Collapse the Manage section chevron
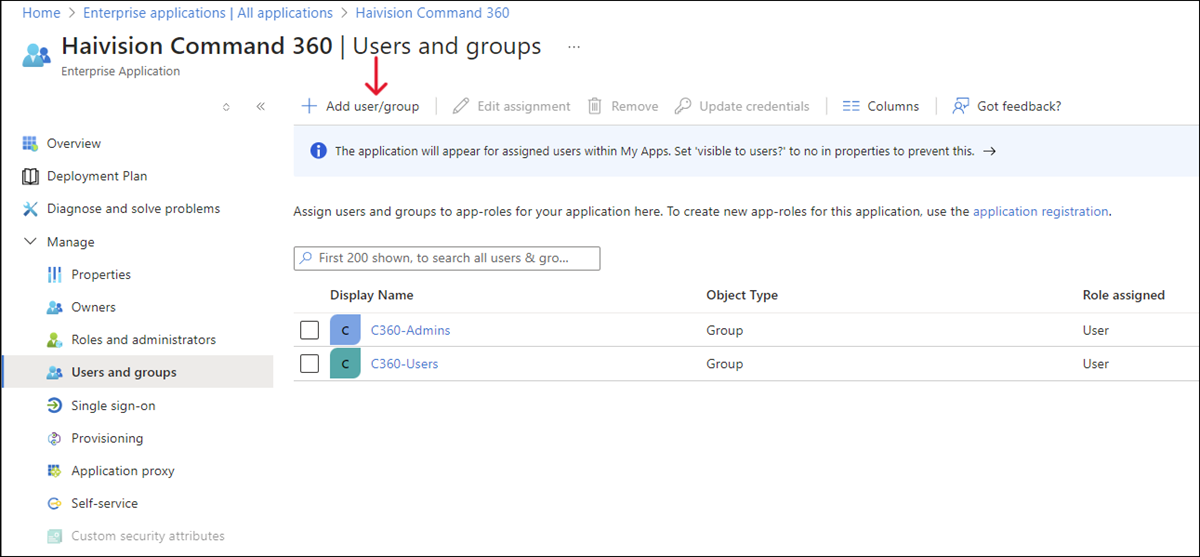The height and width of the screenshot is (557, 1200). point(29,242)
